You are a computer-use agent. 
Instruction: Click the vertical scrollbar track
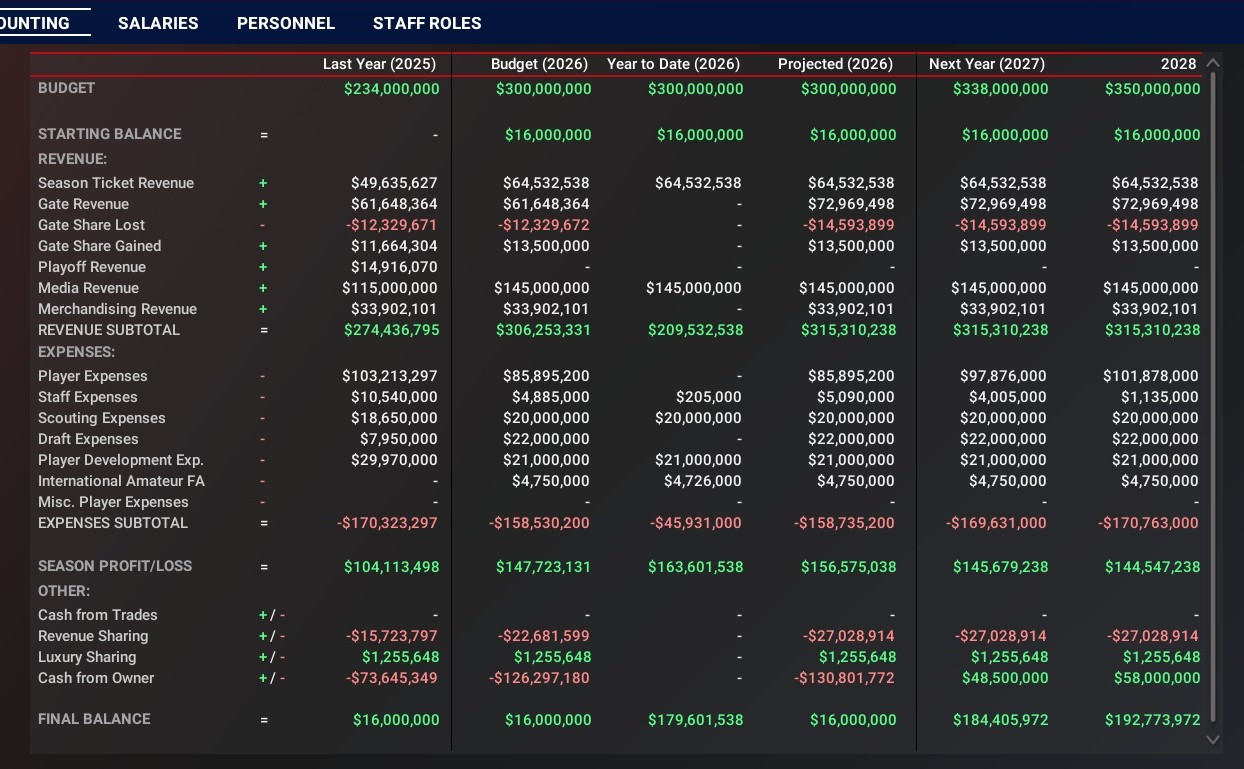[1214, 400]
